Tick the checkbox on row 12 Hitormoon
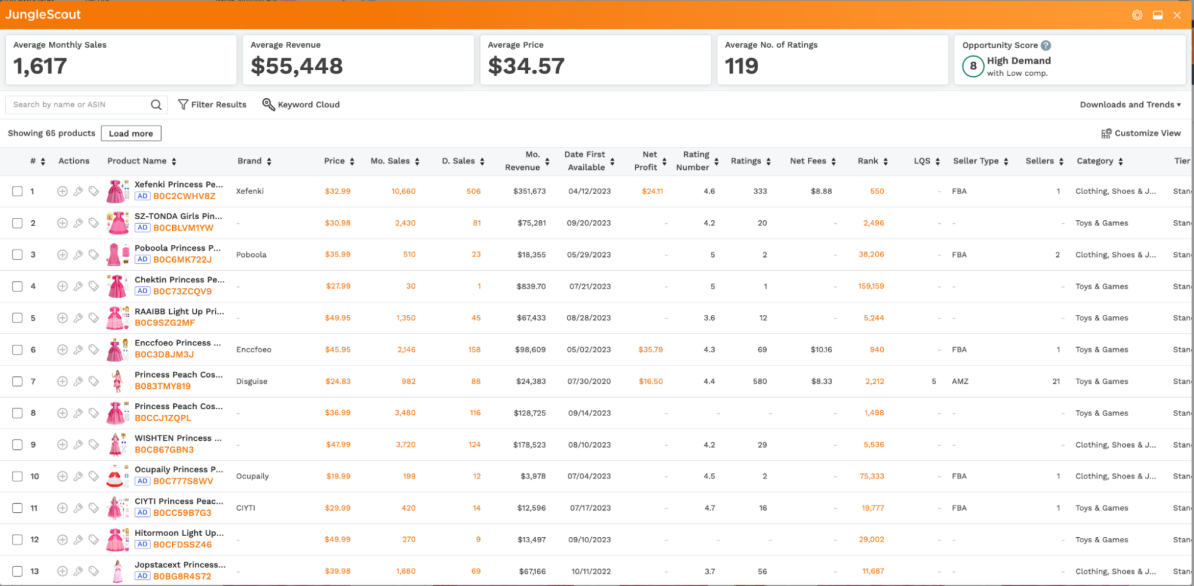This screenshot has height=586, width=1194. 17,540
